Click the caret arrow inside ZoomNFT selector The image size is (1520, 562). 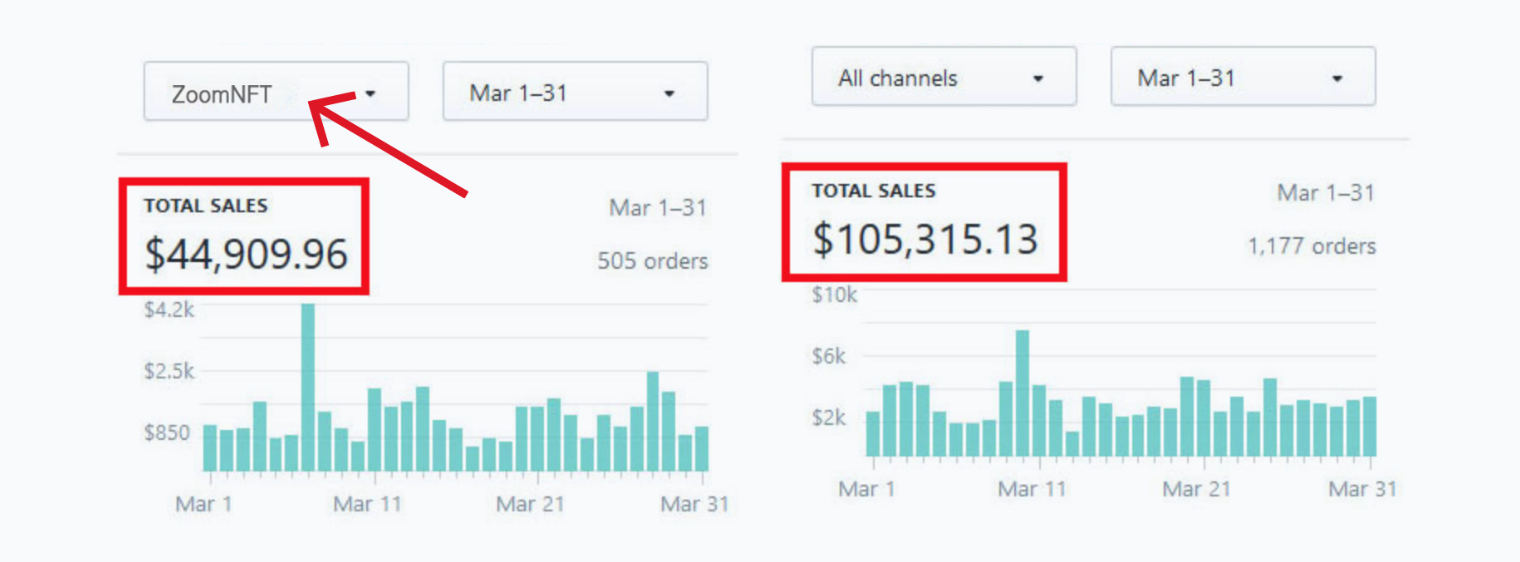[370, 93]
